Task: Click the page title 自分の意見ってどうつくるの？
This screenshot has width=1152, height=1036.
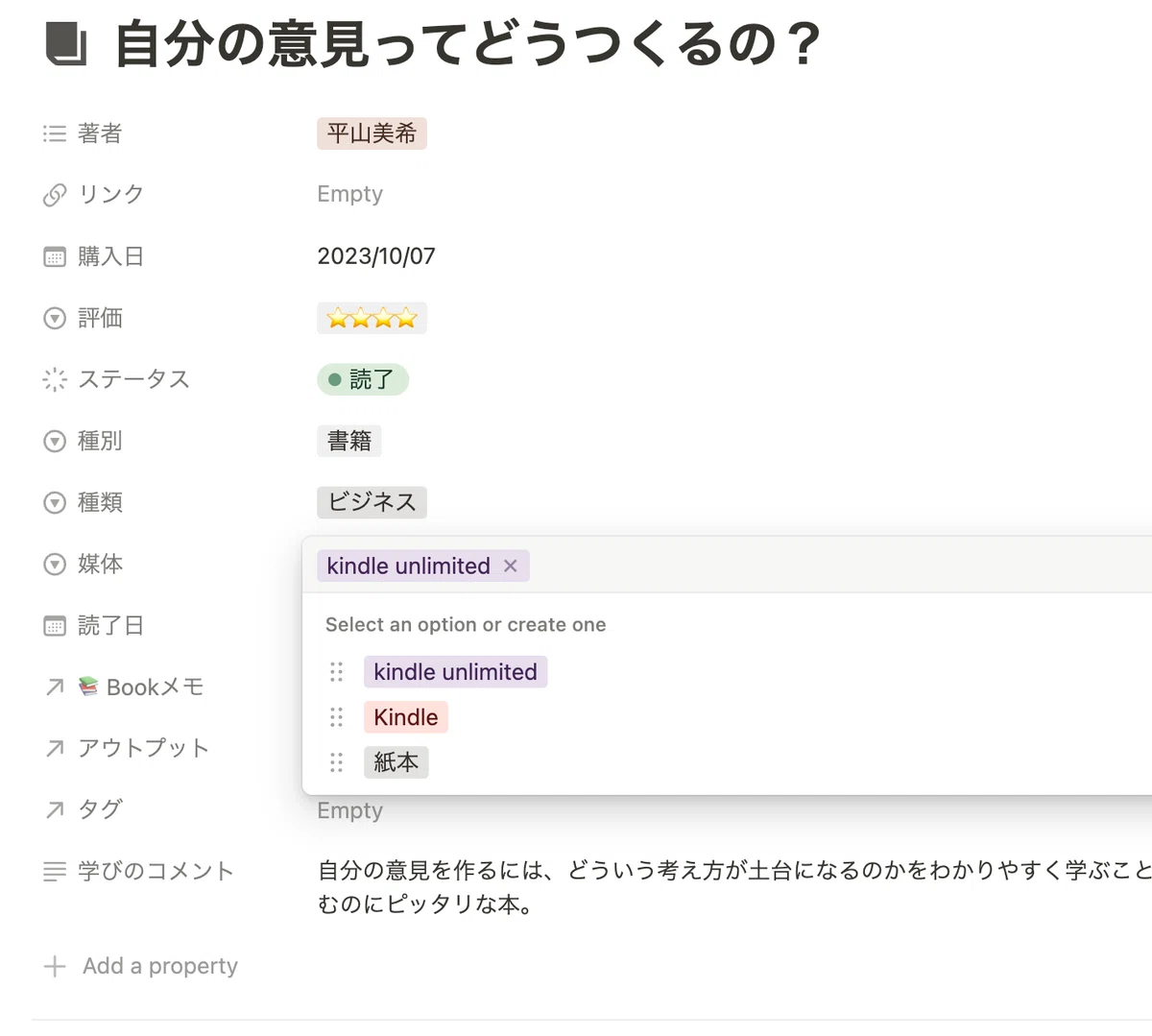Action: click(468, 44)
